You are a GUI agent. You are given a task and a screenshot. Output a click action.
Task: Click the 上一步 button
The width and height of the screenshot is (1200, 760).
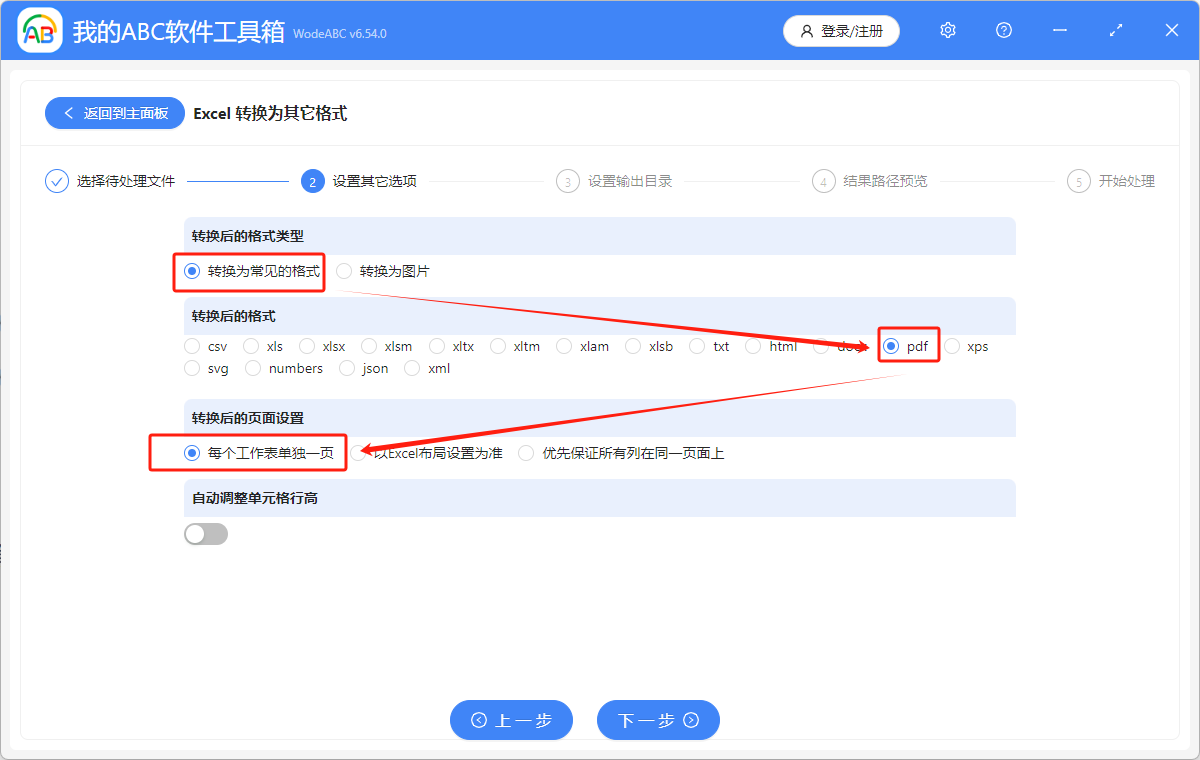(x=511, y=720)
